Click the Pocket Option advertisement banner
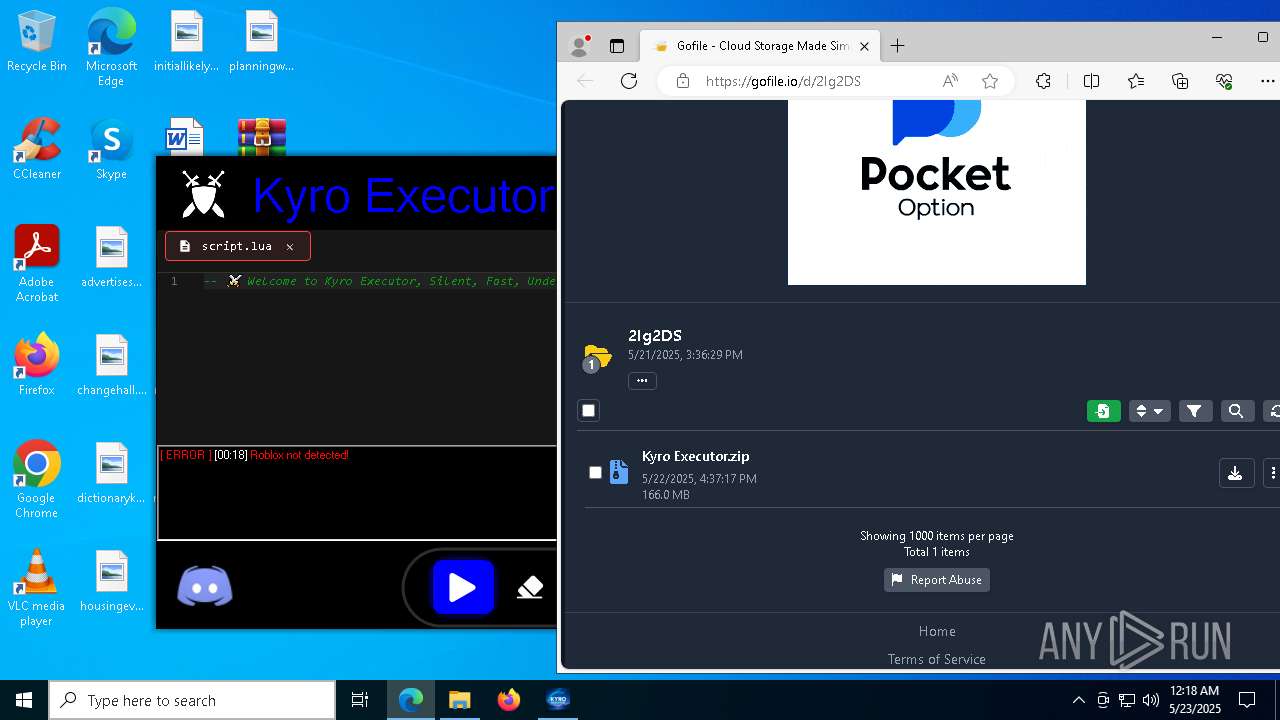 point(937,192)
